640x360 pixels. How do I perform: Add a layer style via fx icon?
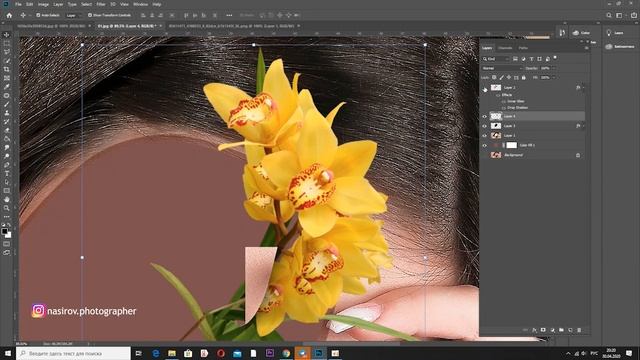(x=534, y=330)
